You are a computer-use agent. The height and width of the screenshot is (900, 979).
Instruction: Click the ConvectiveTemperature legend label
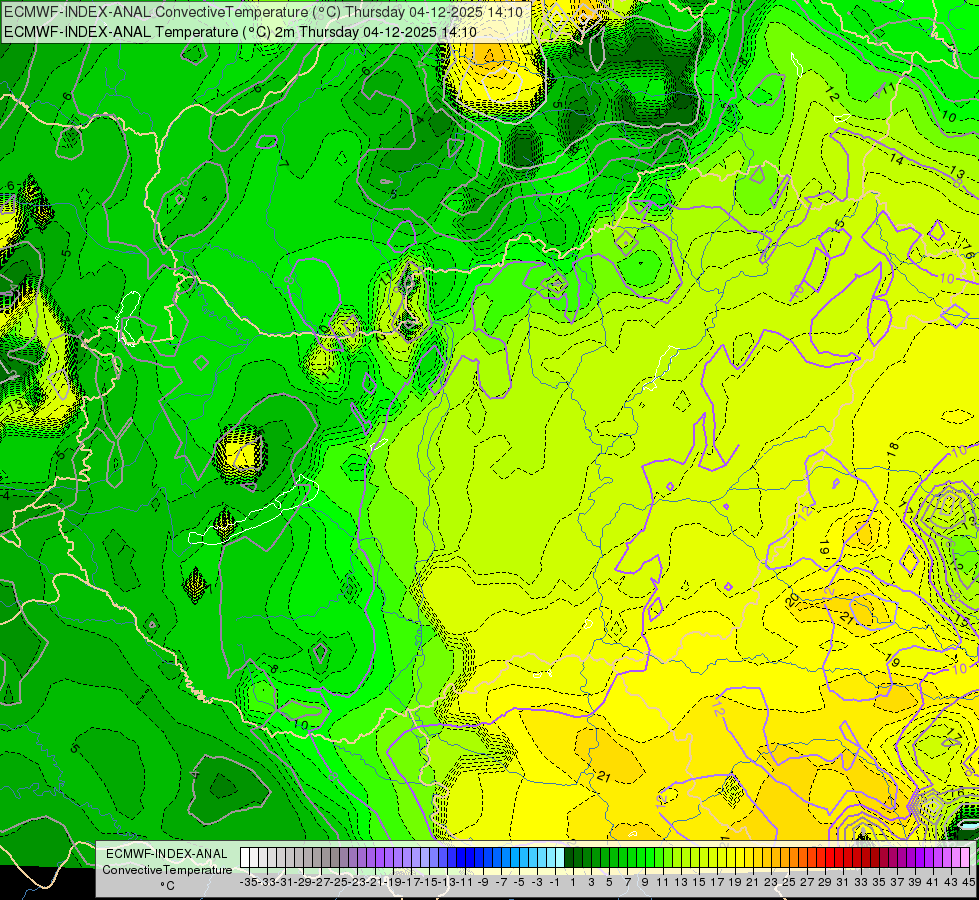coord(167,869)
